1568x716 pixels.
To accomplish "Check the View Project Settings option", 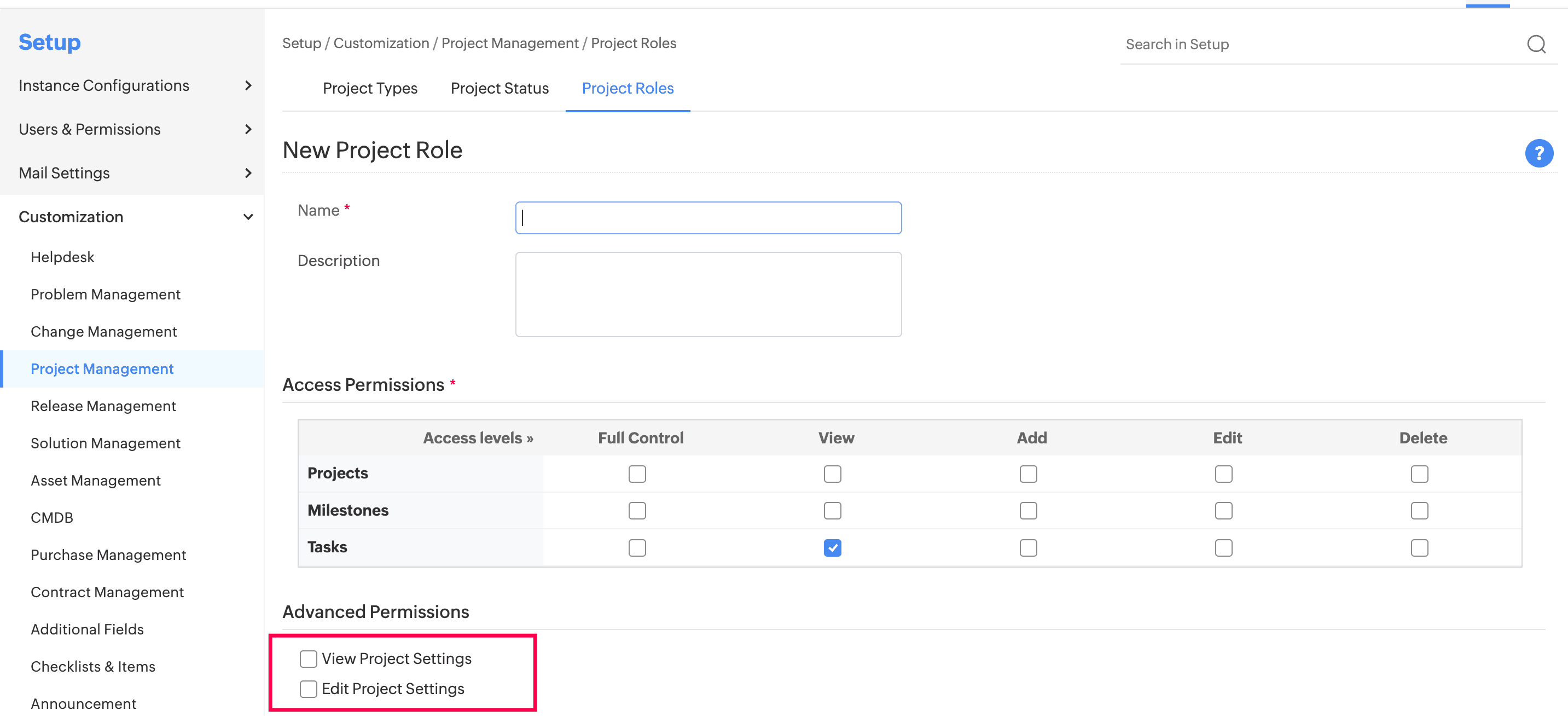I will point(308,658).
